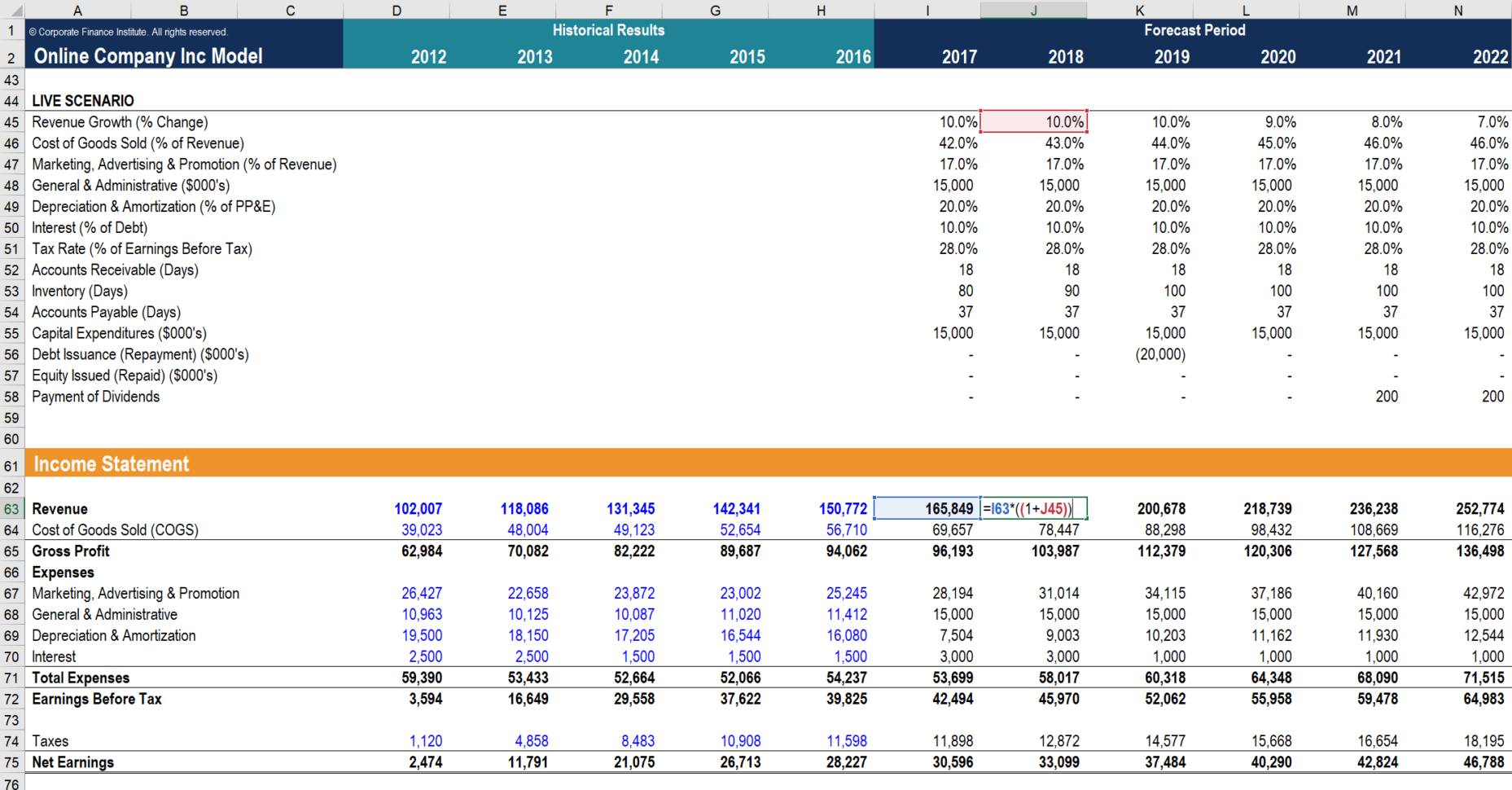Click the Tax Rate (% of Earnings Before Tax) label
Viewport: 1512px width, 790px height.
142,248
